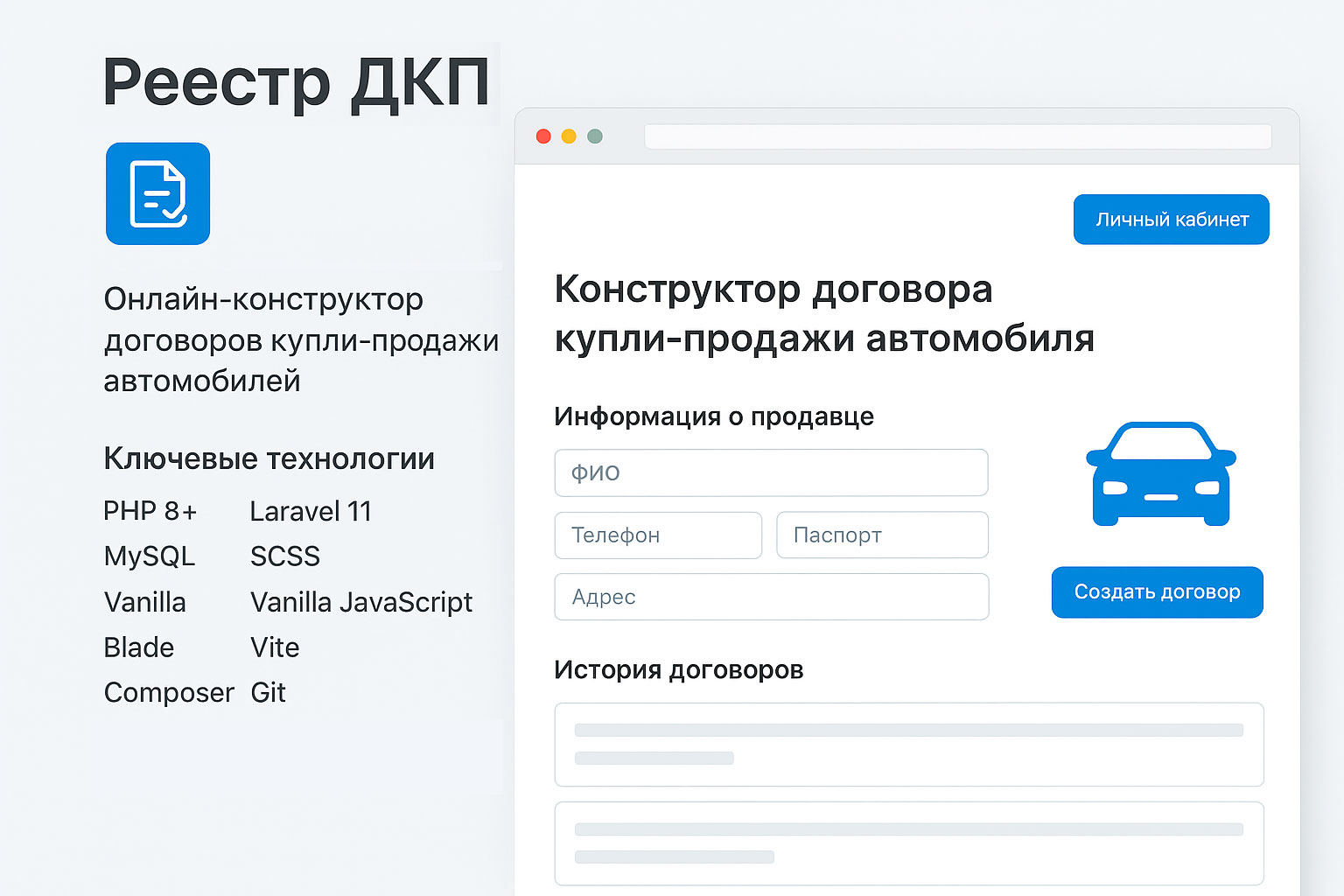Click the browser address bar
Viewport: 1344px width, 896px height.
957,136
